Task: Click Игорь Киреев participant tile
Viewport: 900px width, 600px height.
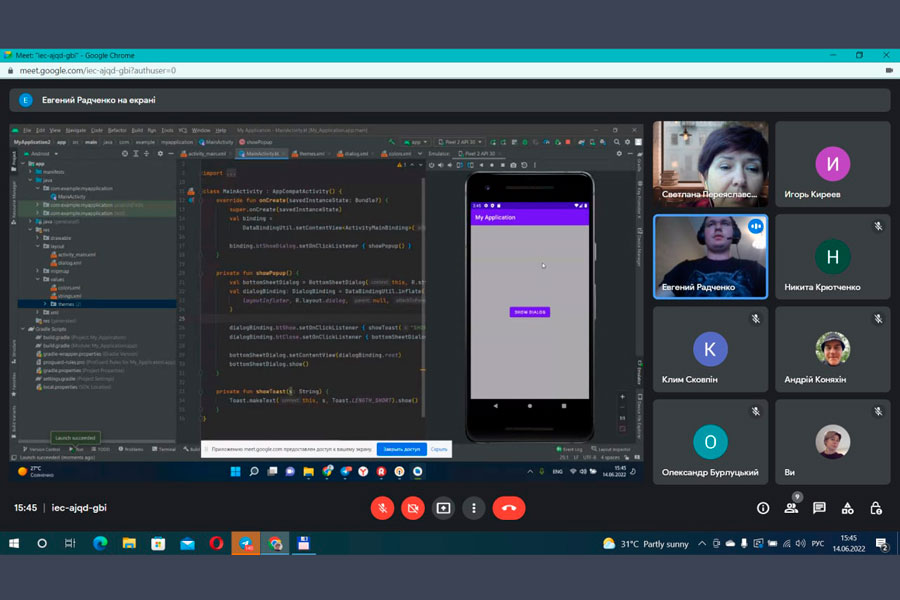Action: click(832, 164)
